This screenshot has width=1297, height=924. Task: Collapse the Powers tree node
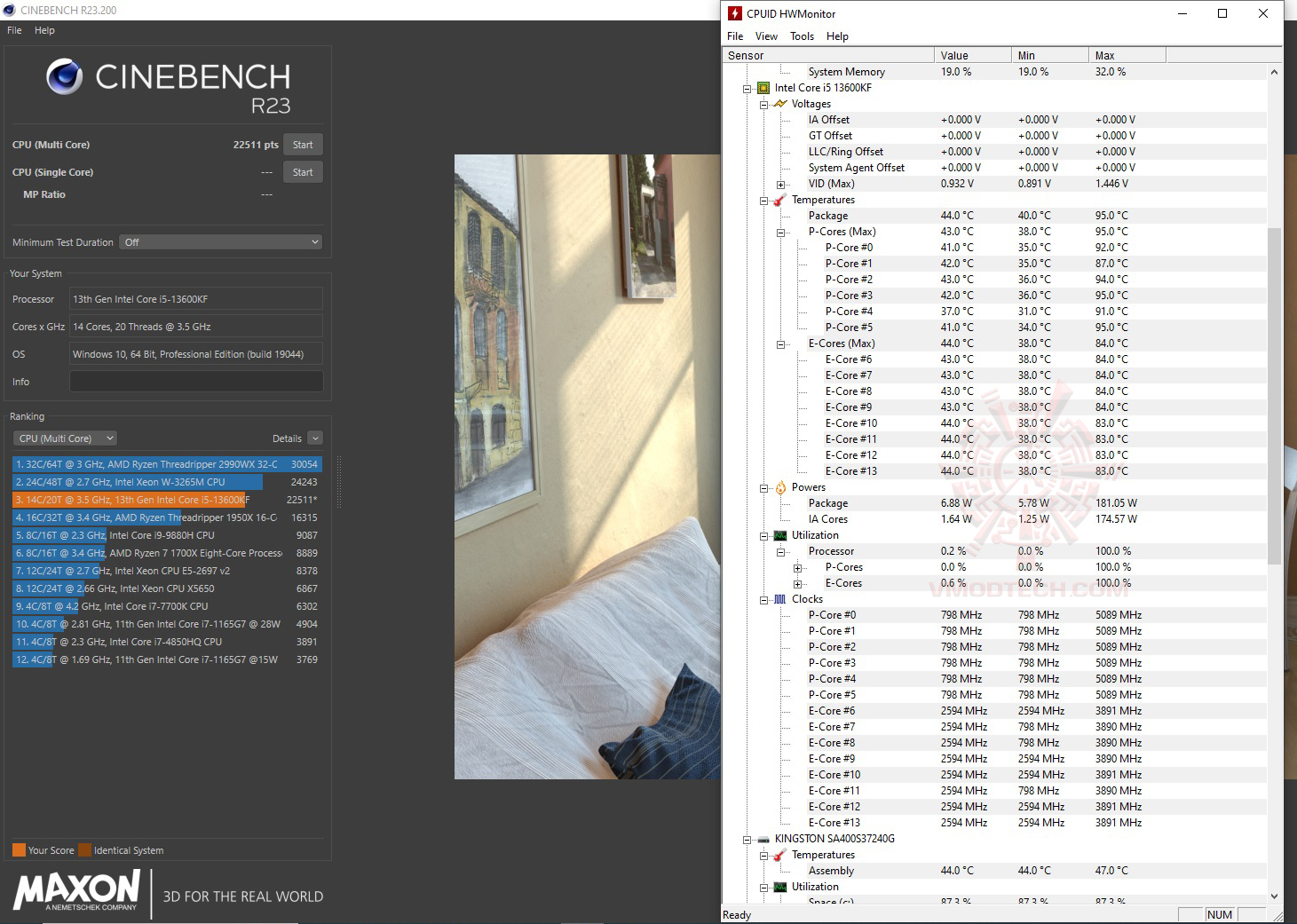pyautogui.click(x=763, y=488)
